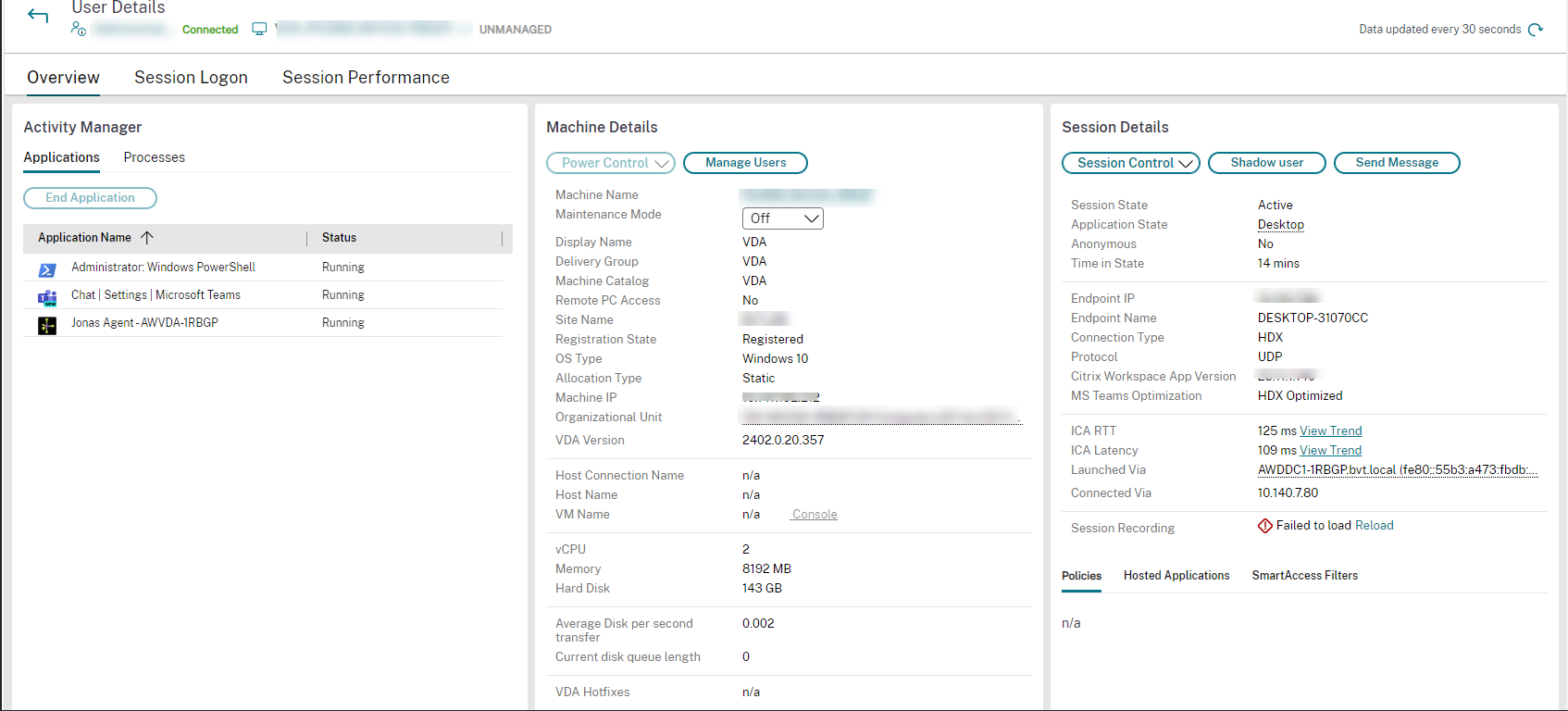Select the Processes tab in Activity Manager

pos(154,157)
